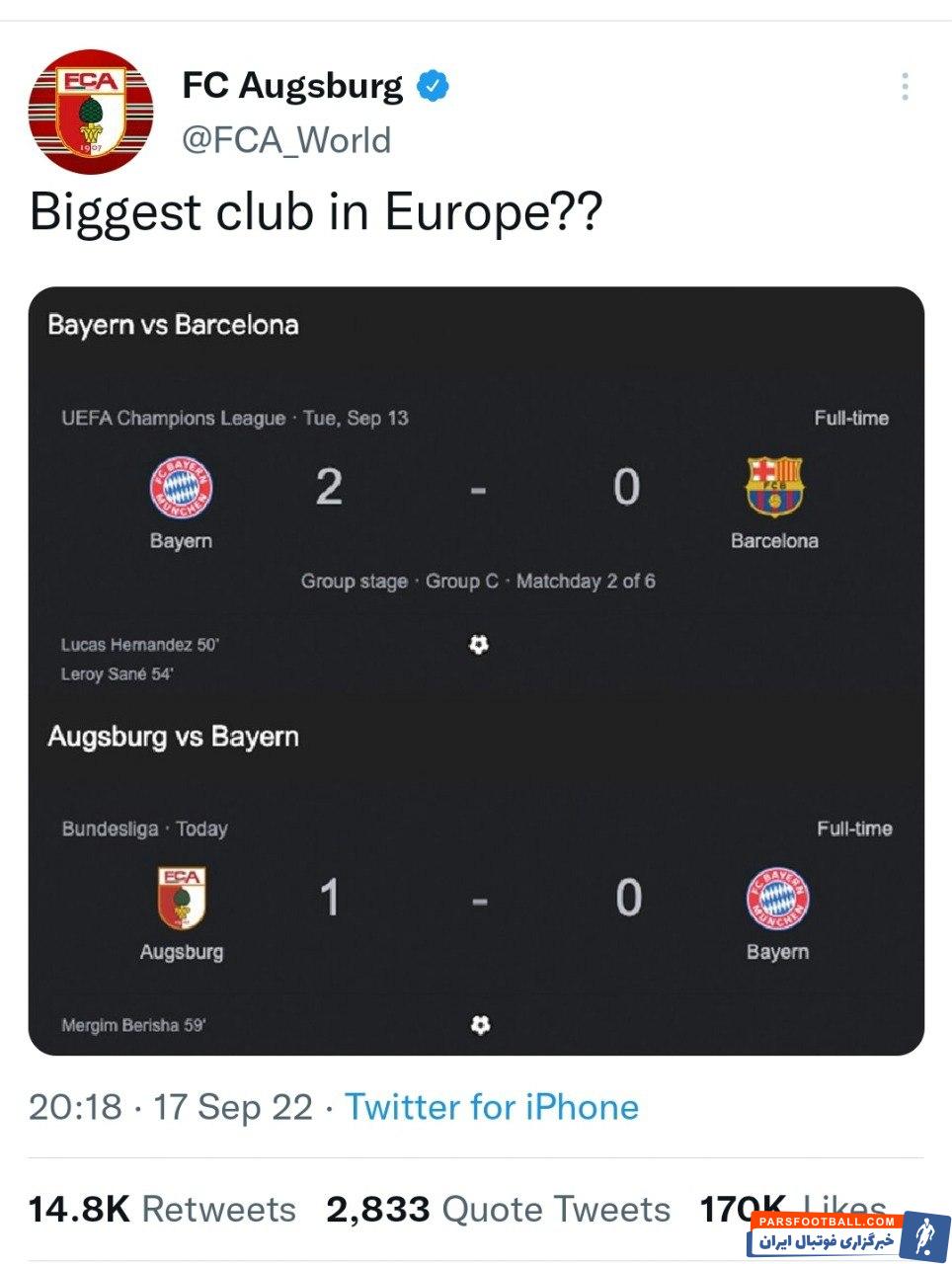Click the FC Augsburg profile avatar

coord(91,113)
